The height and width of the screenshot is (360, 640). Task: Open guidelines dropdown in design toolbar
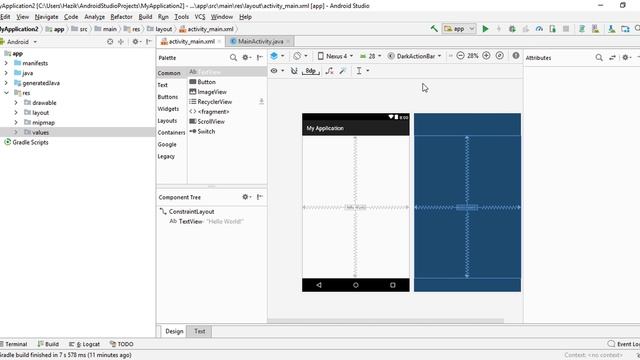pos(362,71)
